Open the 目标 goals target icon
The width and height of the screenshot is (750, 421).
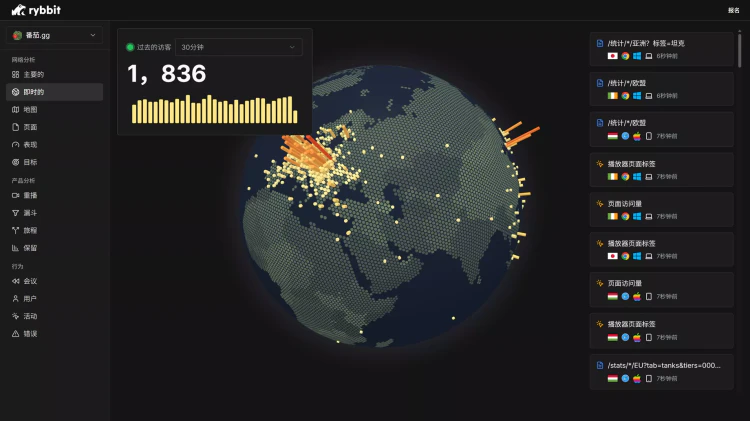pos(15,162)
